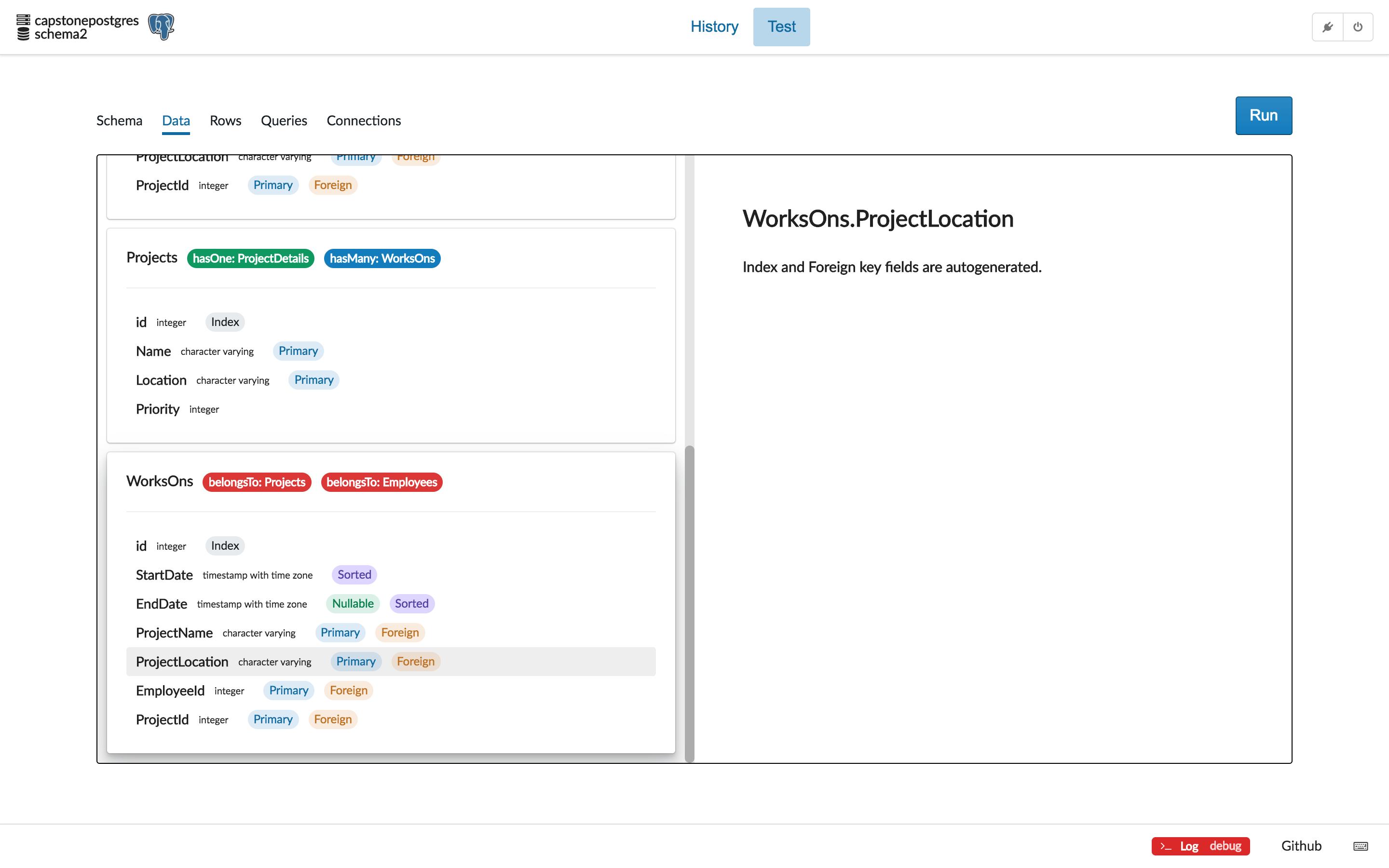
Task: Open the Queries tab
Action: (284, 121)
